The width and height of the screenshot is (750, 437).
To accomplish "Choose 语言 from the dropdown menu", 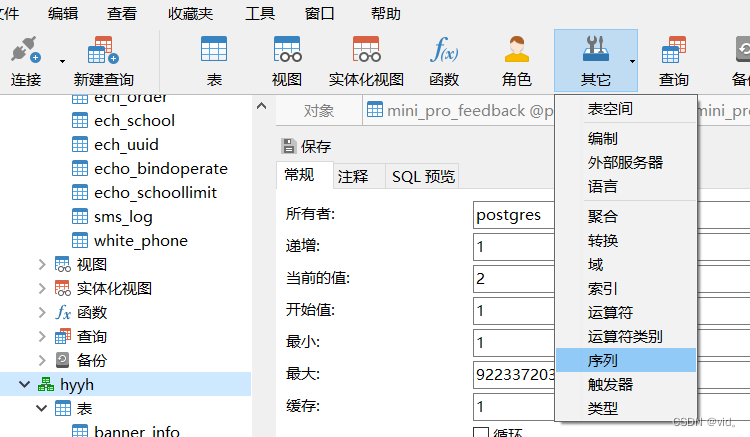I will [x=626, y=186].
